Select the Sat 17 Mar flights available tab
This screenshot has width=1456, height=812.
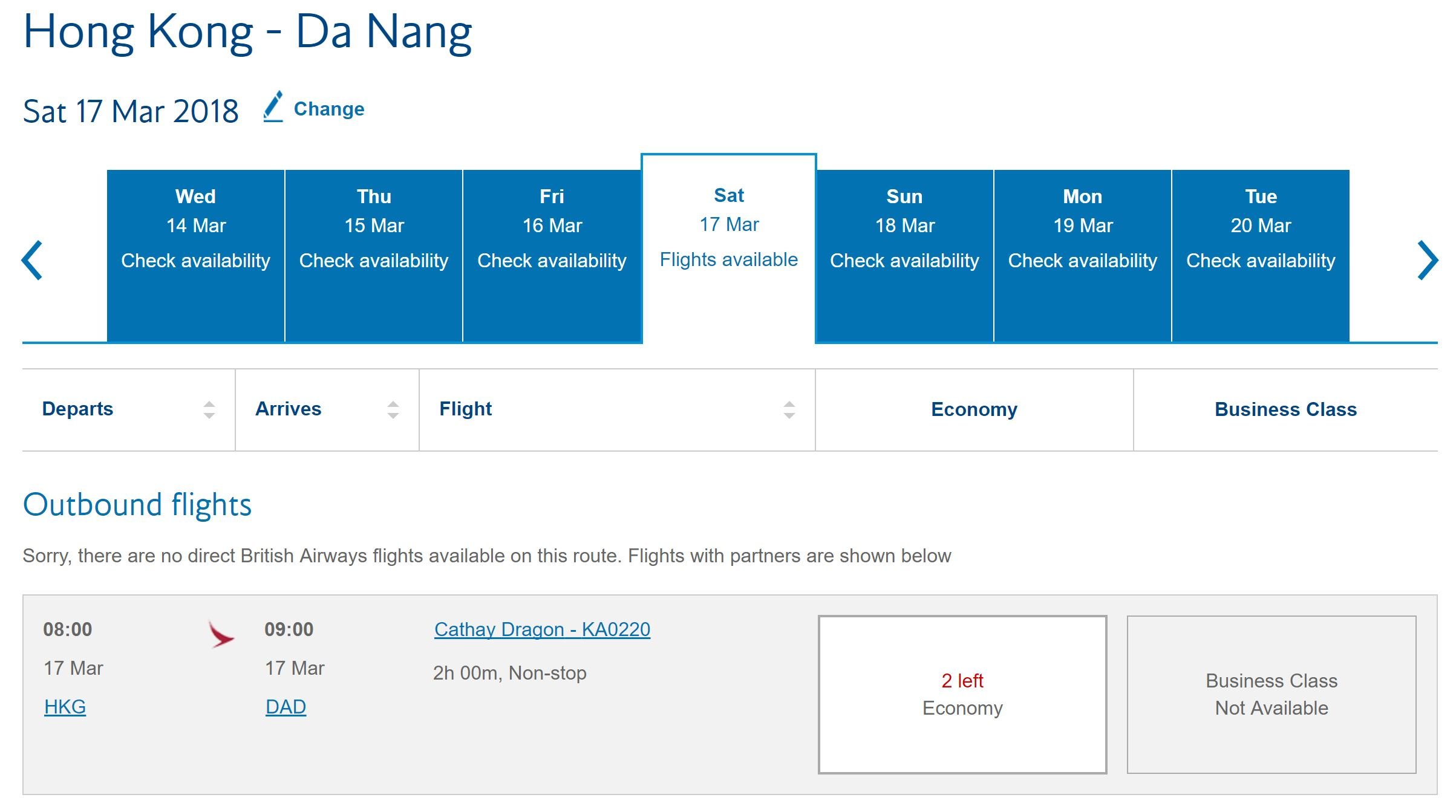(729, 248)
